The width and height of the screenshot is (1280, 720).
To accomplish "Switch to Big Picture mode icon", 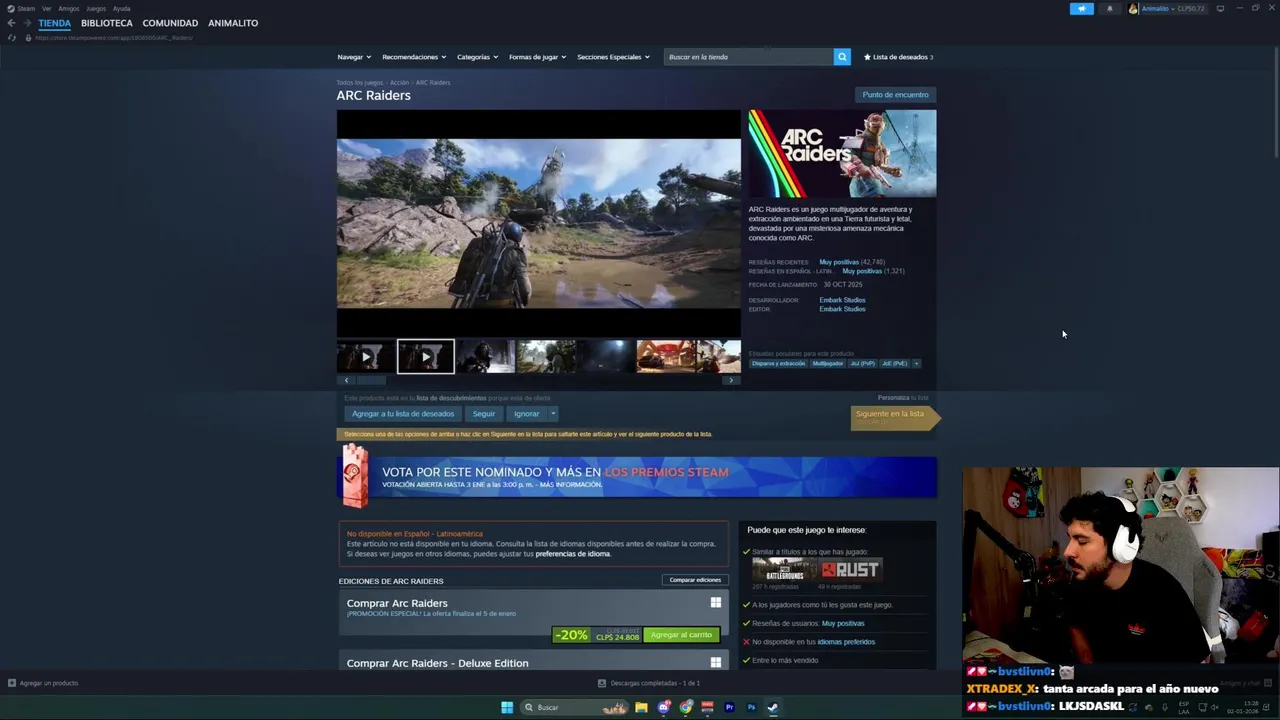I will point(1220,8).
